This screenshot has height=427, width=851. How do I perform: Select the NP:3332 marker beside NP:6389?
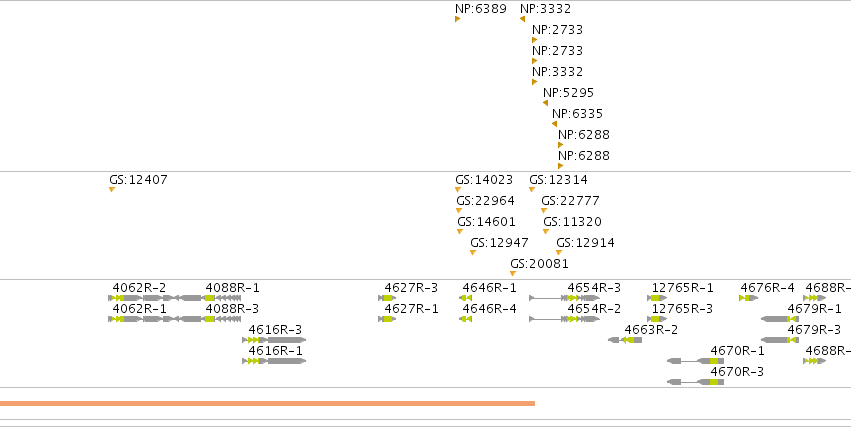[x=522, y=19]
